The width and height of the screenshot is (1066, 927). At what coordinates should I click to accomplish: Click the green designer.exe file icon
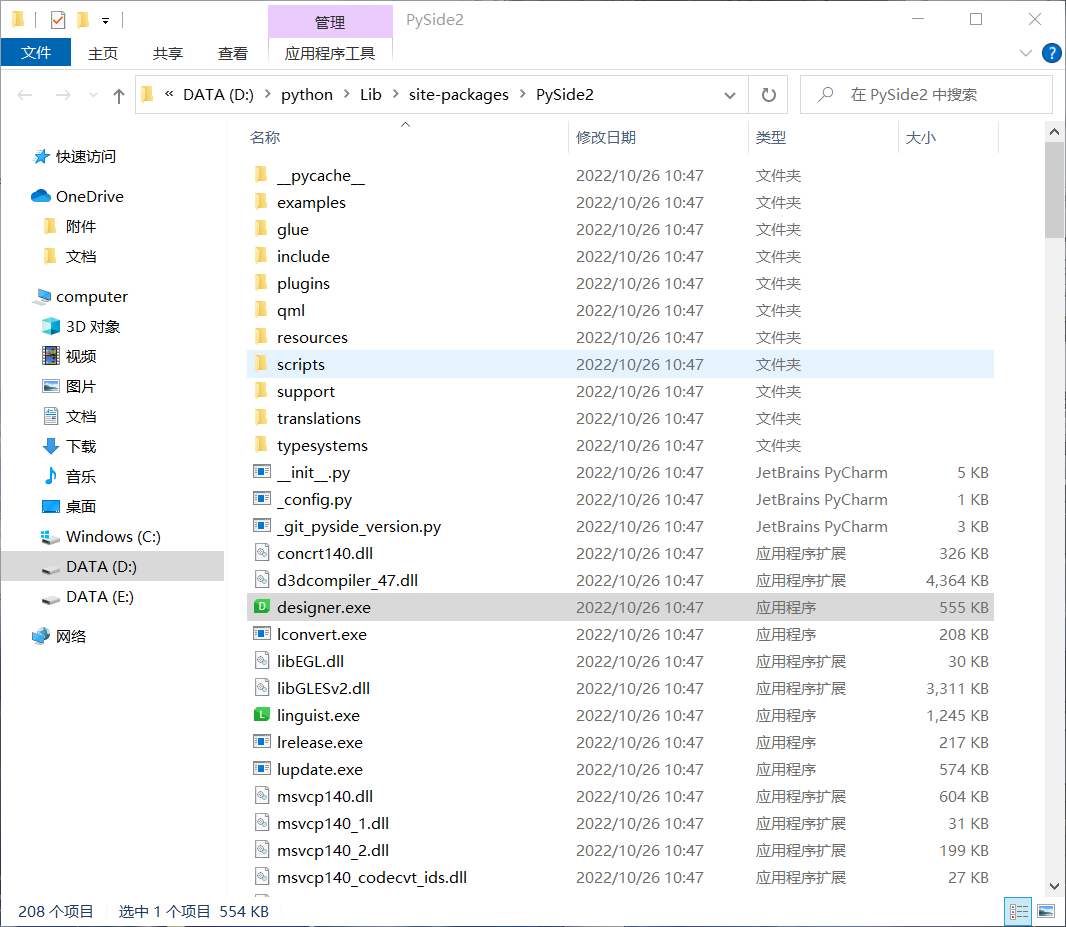(x=262, y=607)
